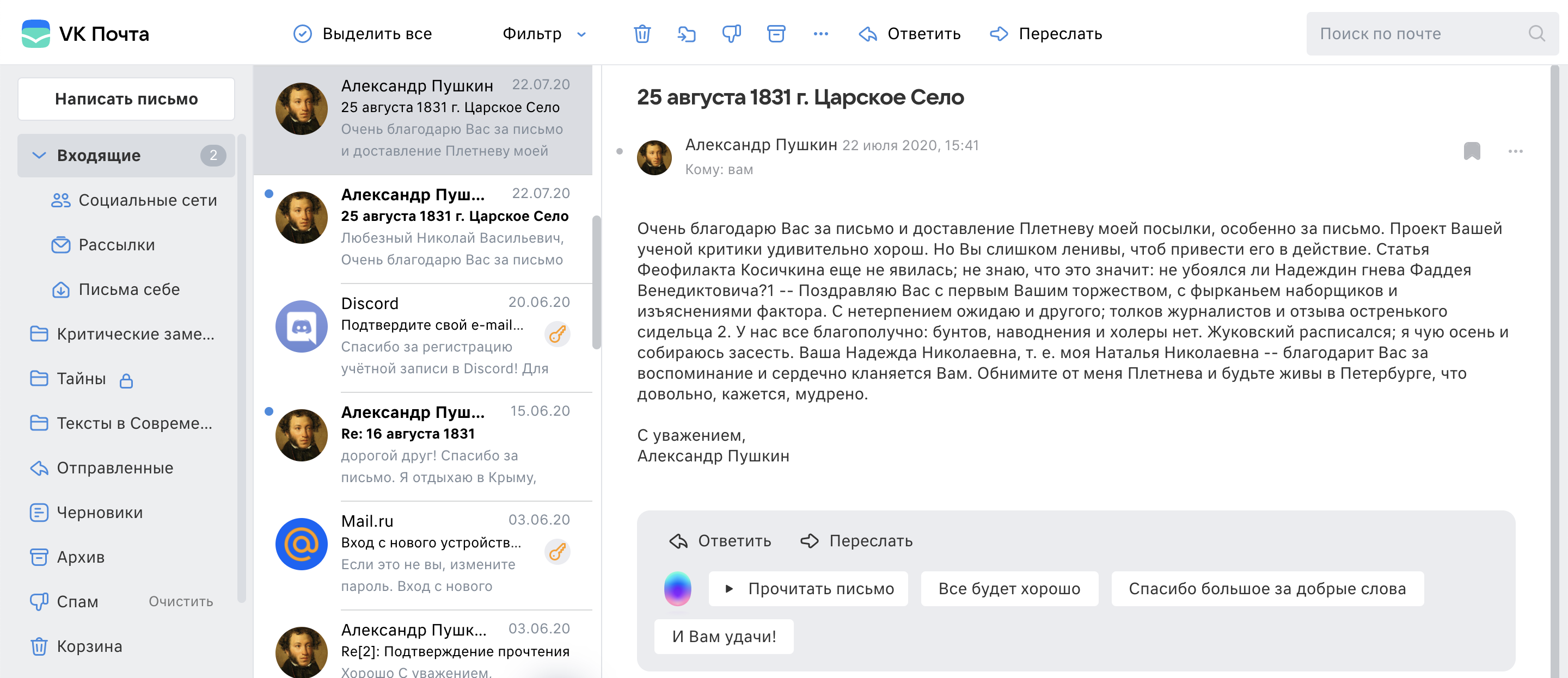Open the toolbar more options ellipsis
Screen dimensions: 1568x678
820,34
